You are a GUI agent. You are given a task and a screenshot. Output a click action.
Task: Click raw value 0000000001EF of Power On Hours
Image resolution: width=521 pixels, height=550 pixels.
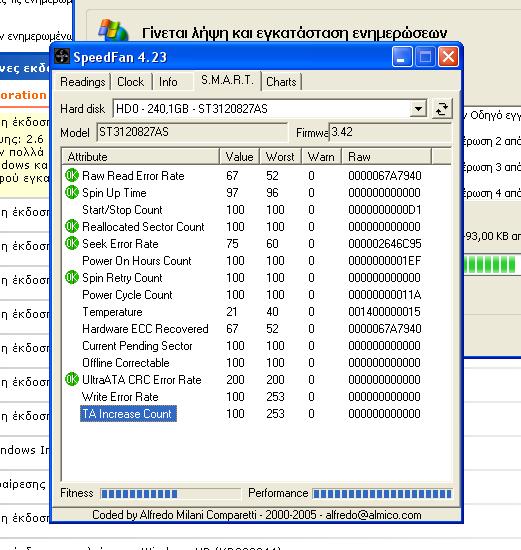coord(385,261)
